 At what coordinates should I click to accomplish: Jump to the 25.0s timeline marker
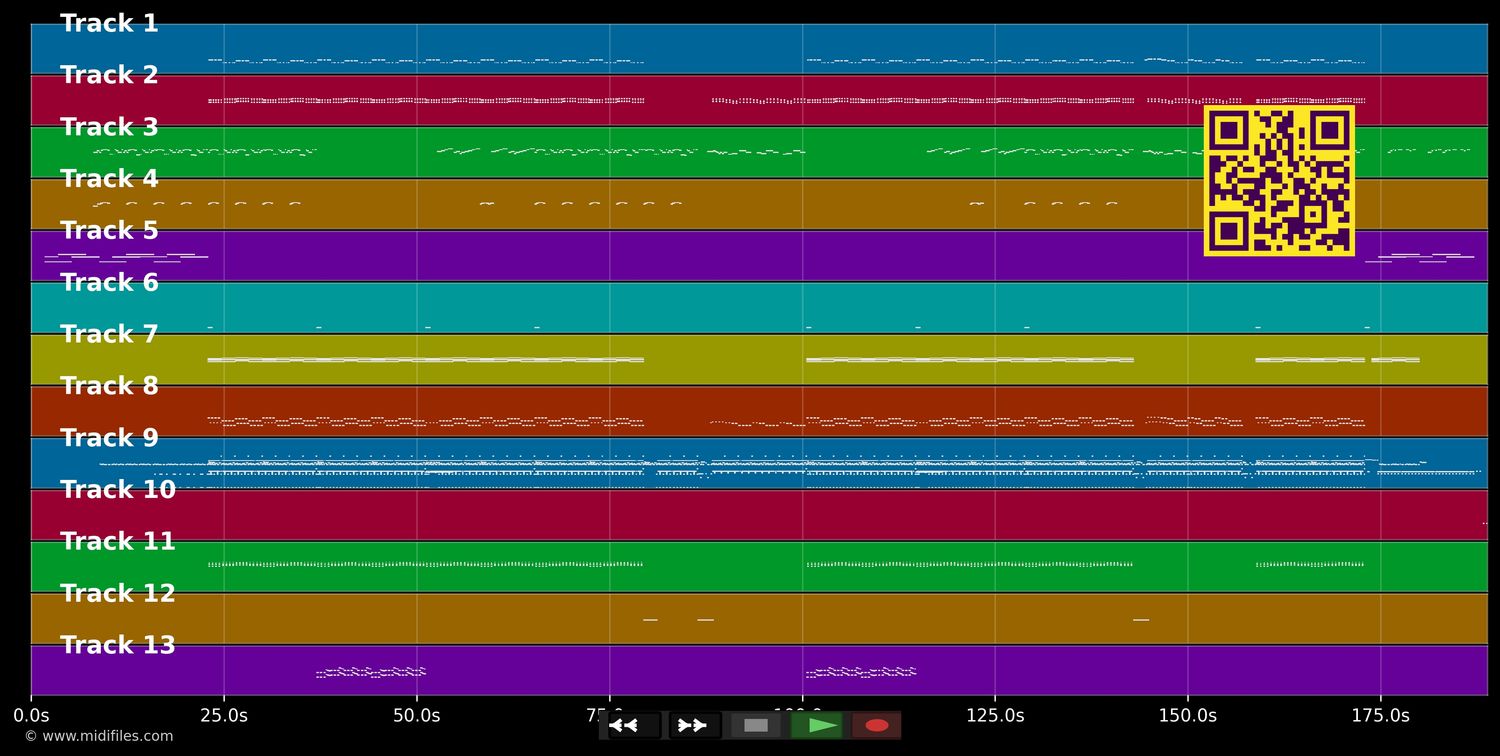[224, 716]
